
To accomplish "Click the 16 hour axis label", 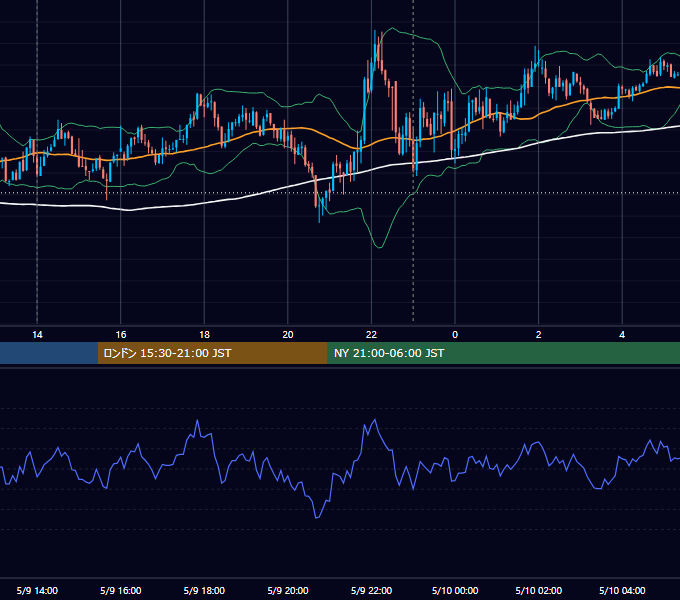I will click(121, 335).
